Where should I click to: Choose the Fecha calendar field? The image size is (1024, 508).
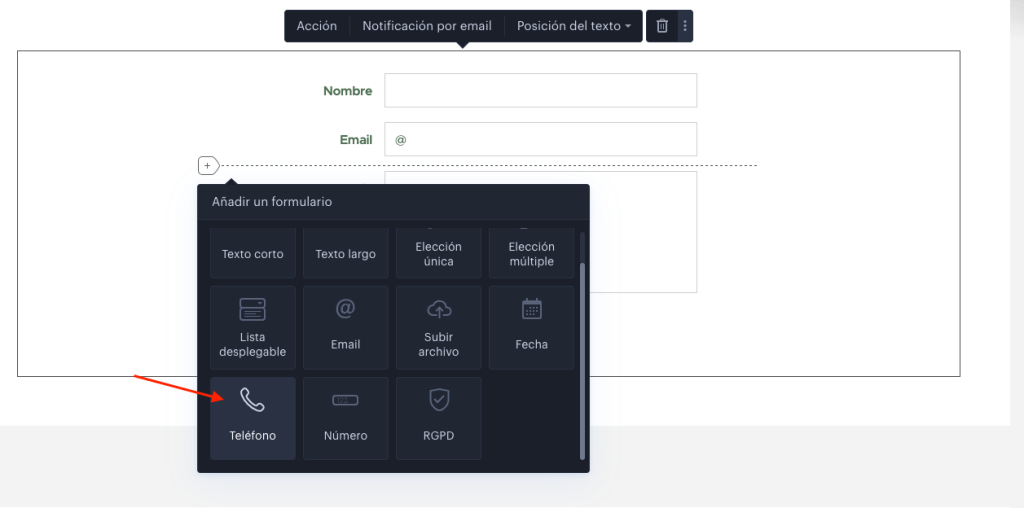532,327
